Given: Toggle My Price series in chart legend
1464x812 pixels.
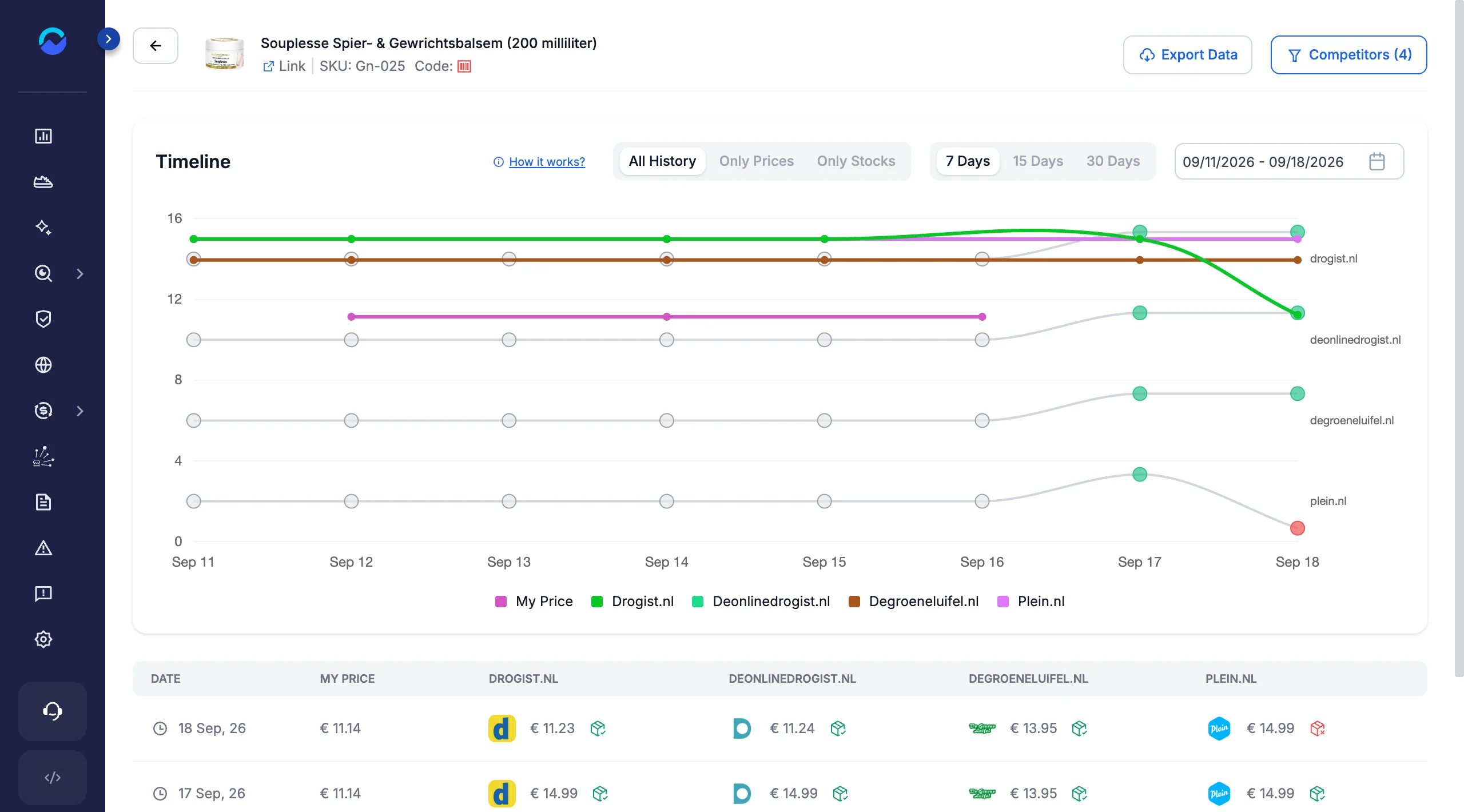Looking at the screenshot, I should 534,602.
